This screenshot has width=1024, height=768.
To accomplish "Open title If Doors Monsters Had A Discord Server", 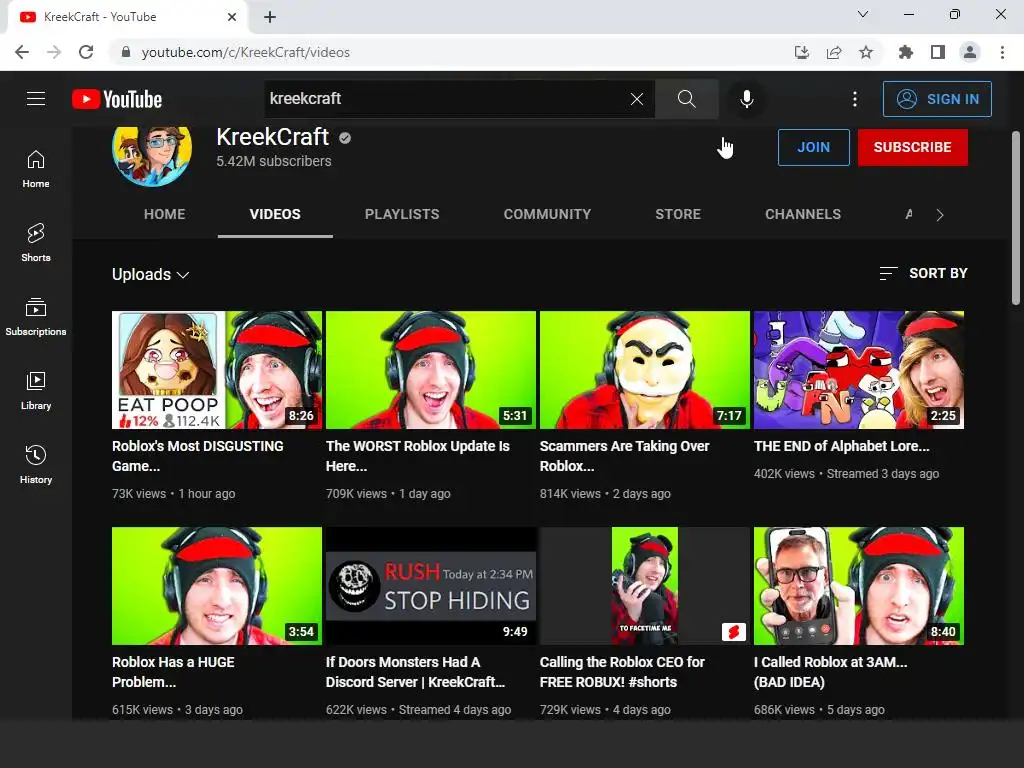I will pos(415,672).
